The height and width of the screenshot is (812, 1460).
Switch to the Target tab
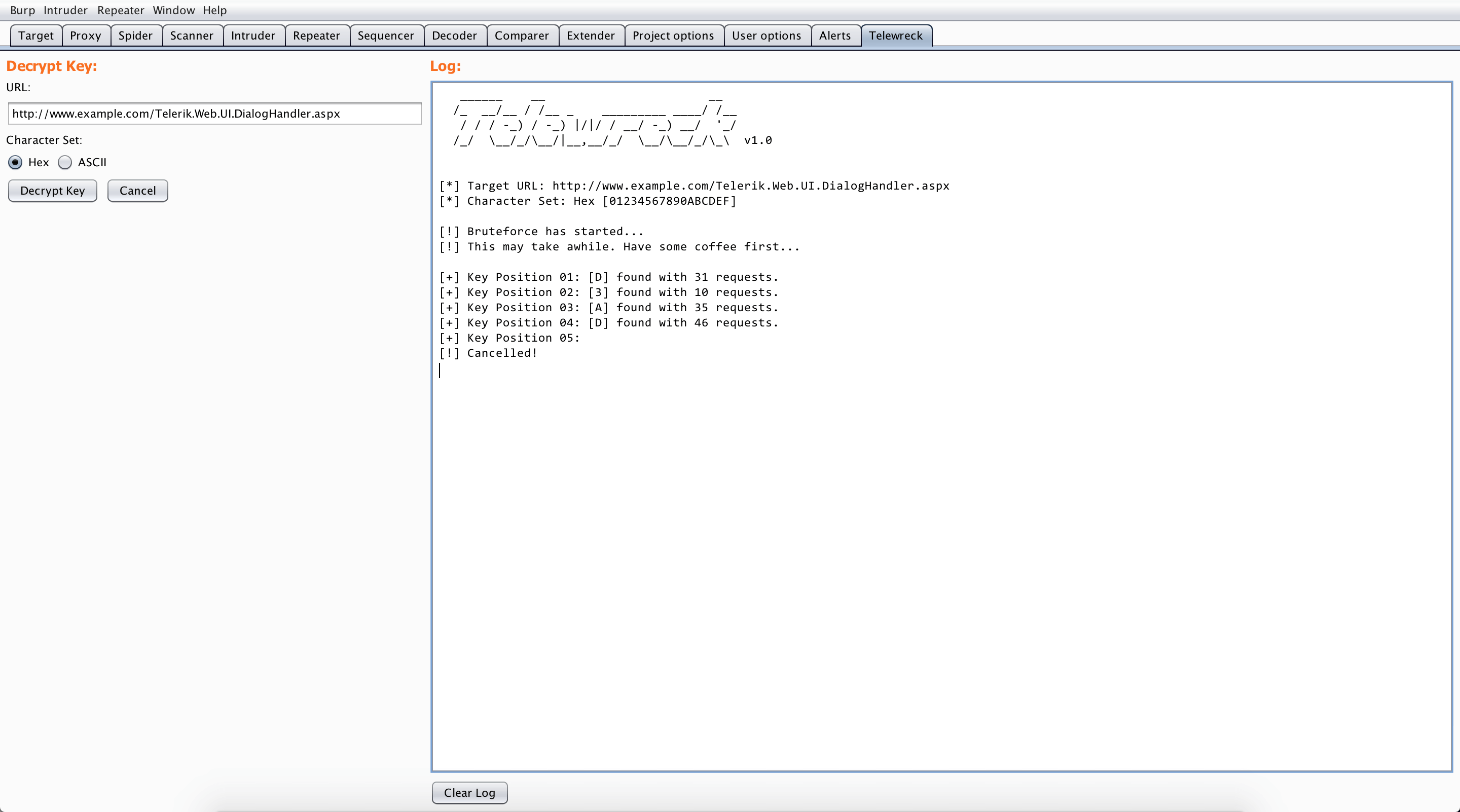coord(35,35)
